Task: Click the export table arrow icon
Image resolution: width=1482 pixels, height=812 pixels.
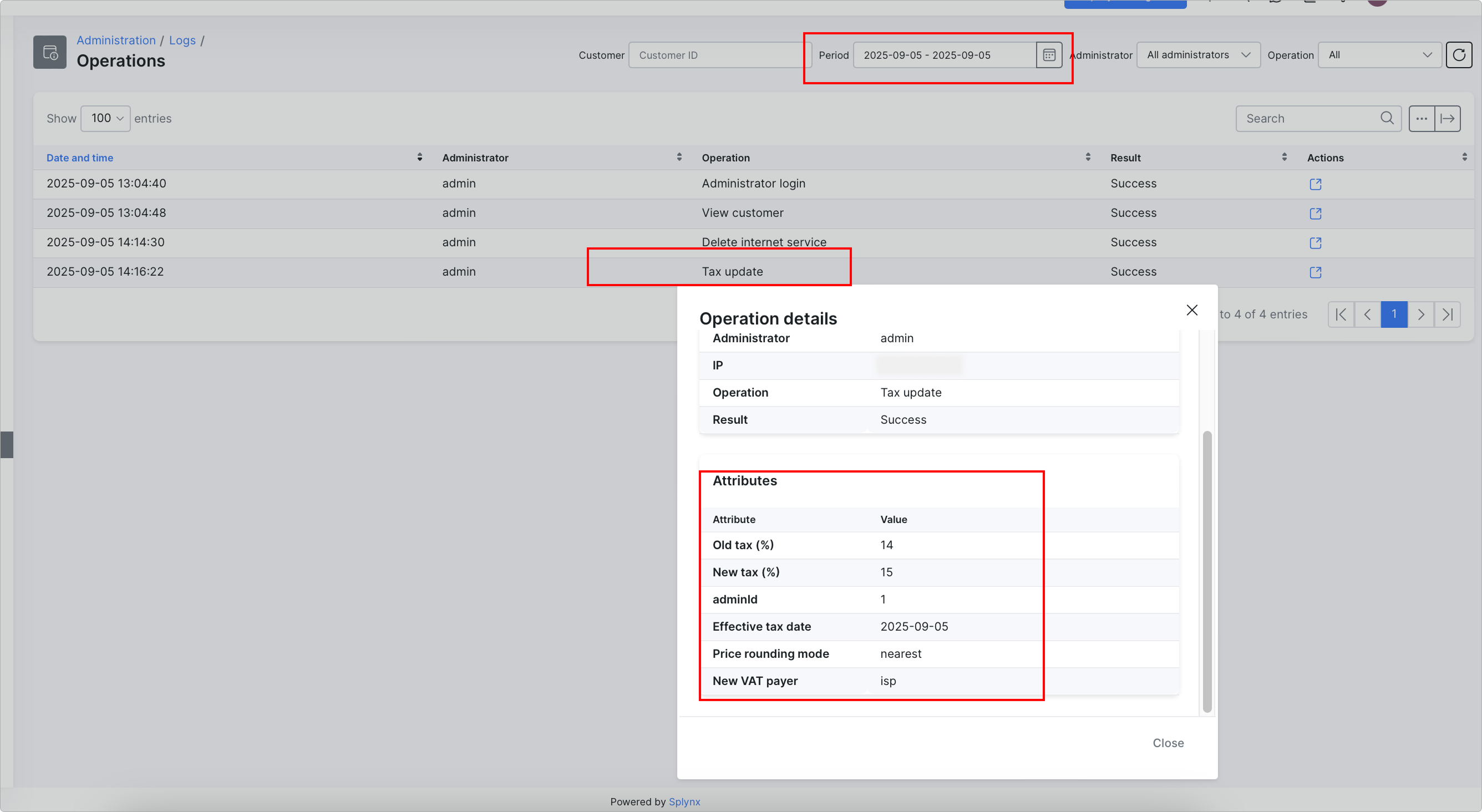Action: coord(1447,119)
